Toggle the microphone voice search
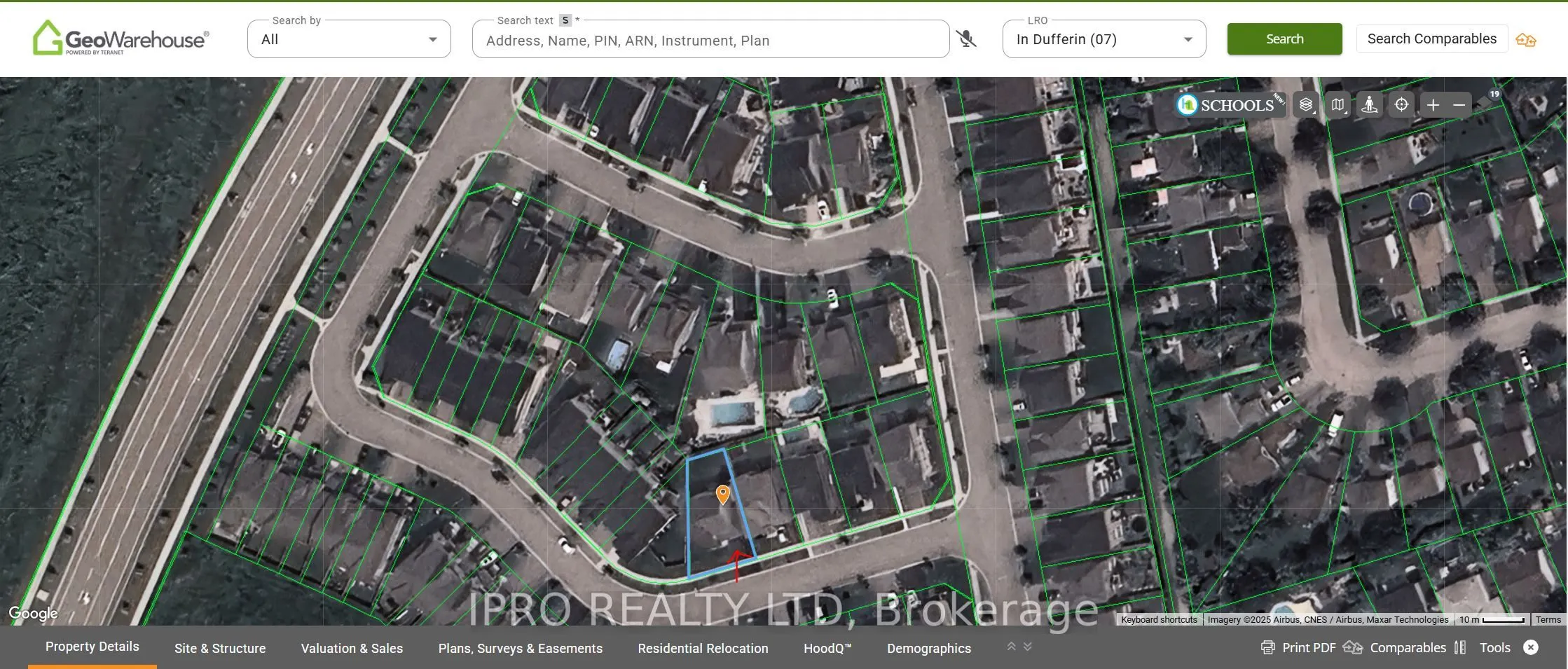 coord(966,39)
